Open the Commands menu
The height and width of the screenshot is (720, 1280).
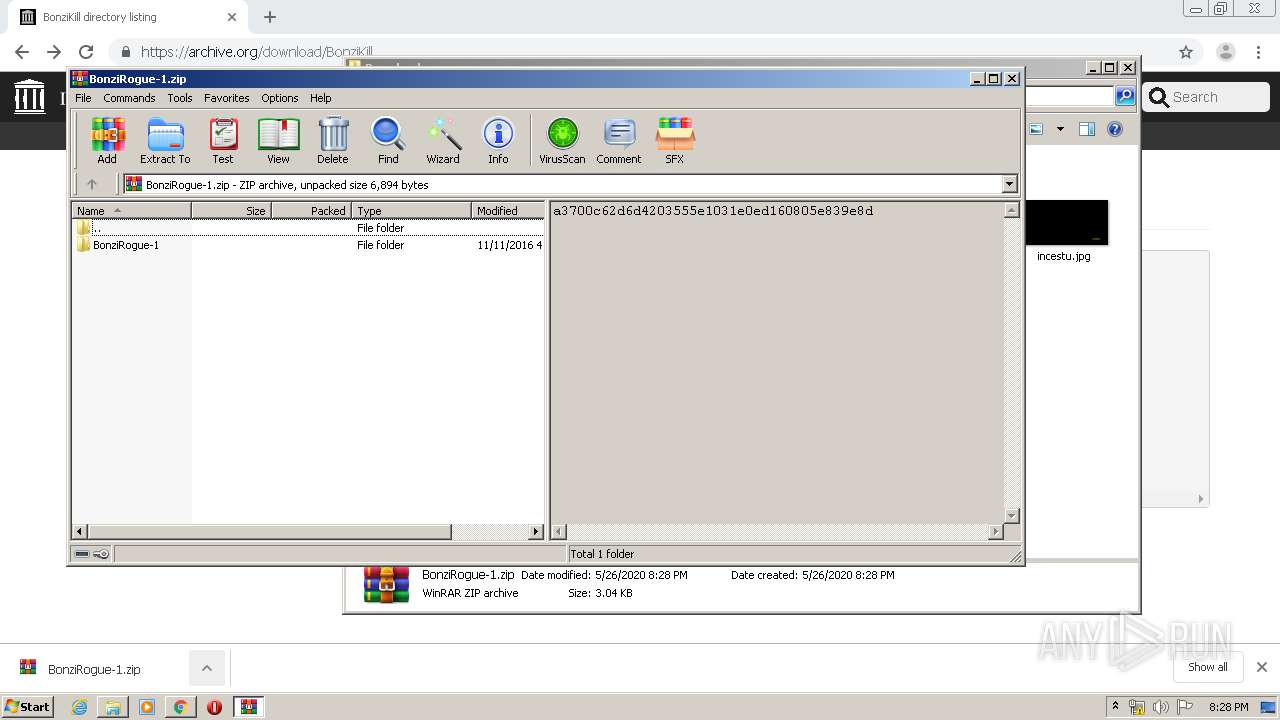click(129, 98)
